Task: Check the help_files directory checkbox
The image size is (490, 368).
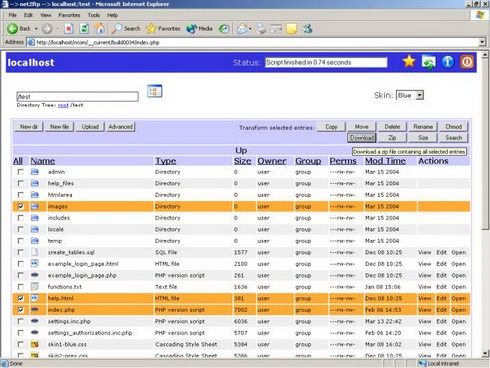Action: click(21, 183)
